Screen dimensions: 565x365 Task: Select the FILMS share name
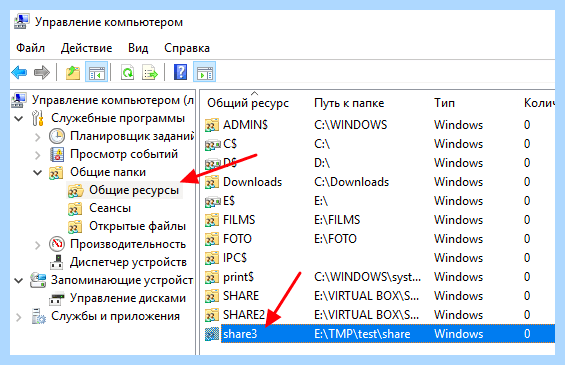coord(239,220)
